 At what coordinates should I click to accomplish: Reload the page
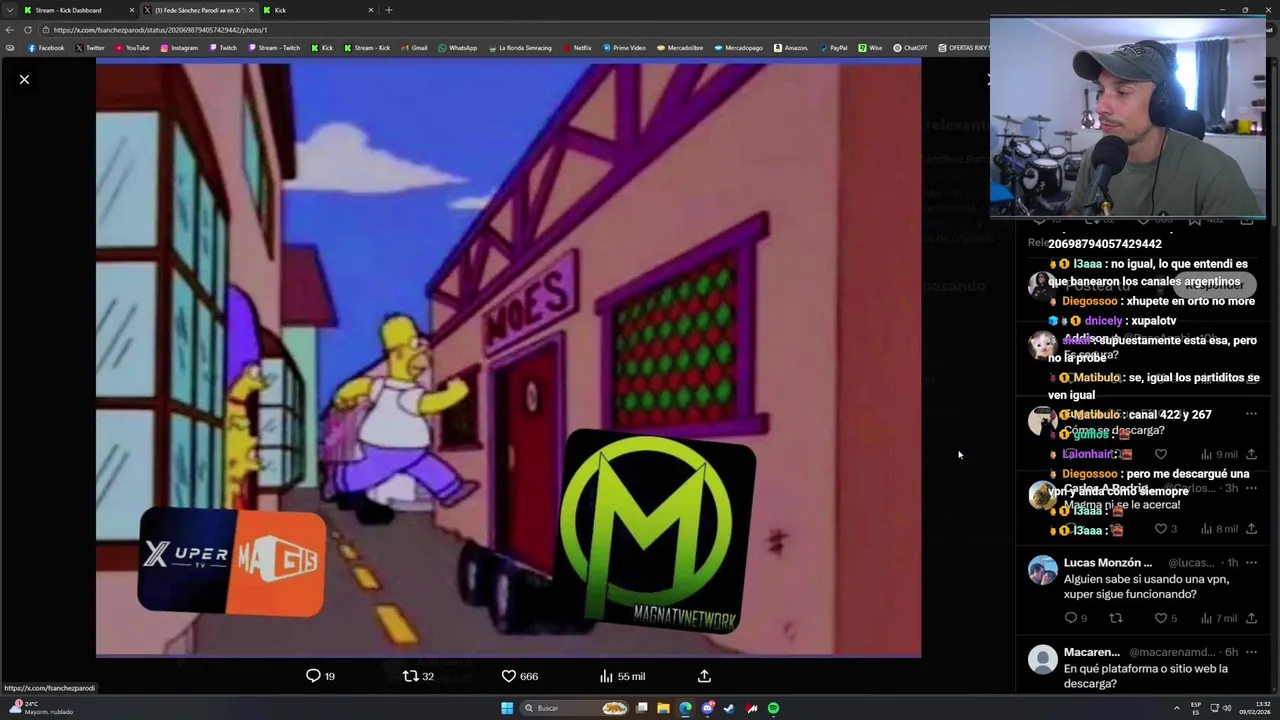28,30
